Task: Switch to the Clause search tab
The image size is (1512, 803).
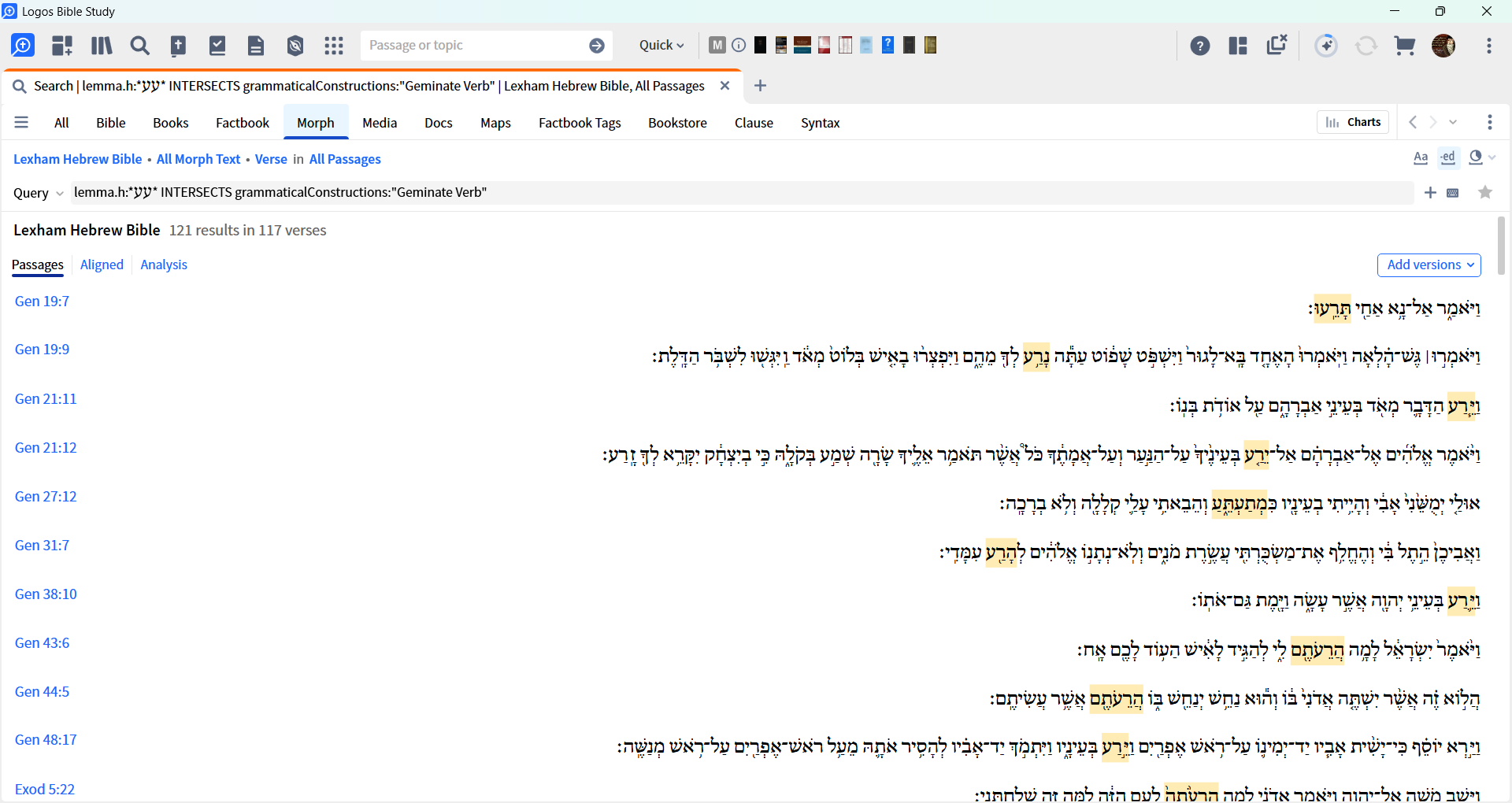Action: tap(754, 123)
